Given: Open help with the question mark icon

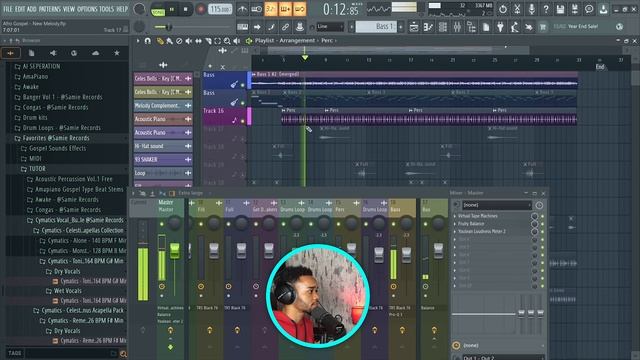Looking at the screenshot, I should 546,9.
